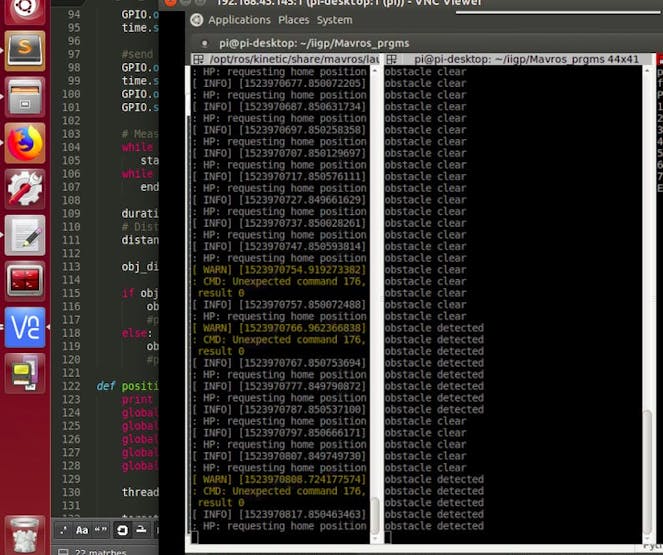Click the terminal cursor box in left pane
The height and width of the screenshot is (555, 663).
point(195,537)
